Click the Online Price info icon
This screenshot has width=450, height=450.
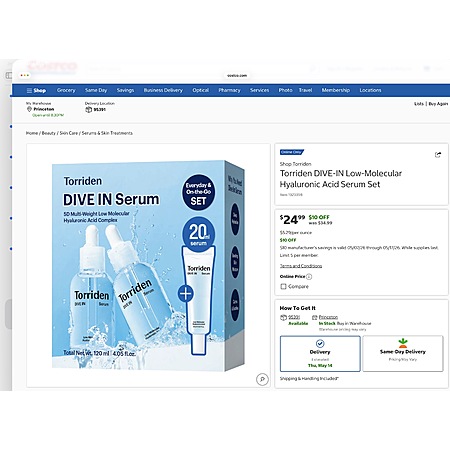[x=309, y=277]
